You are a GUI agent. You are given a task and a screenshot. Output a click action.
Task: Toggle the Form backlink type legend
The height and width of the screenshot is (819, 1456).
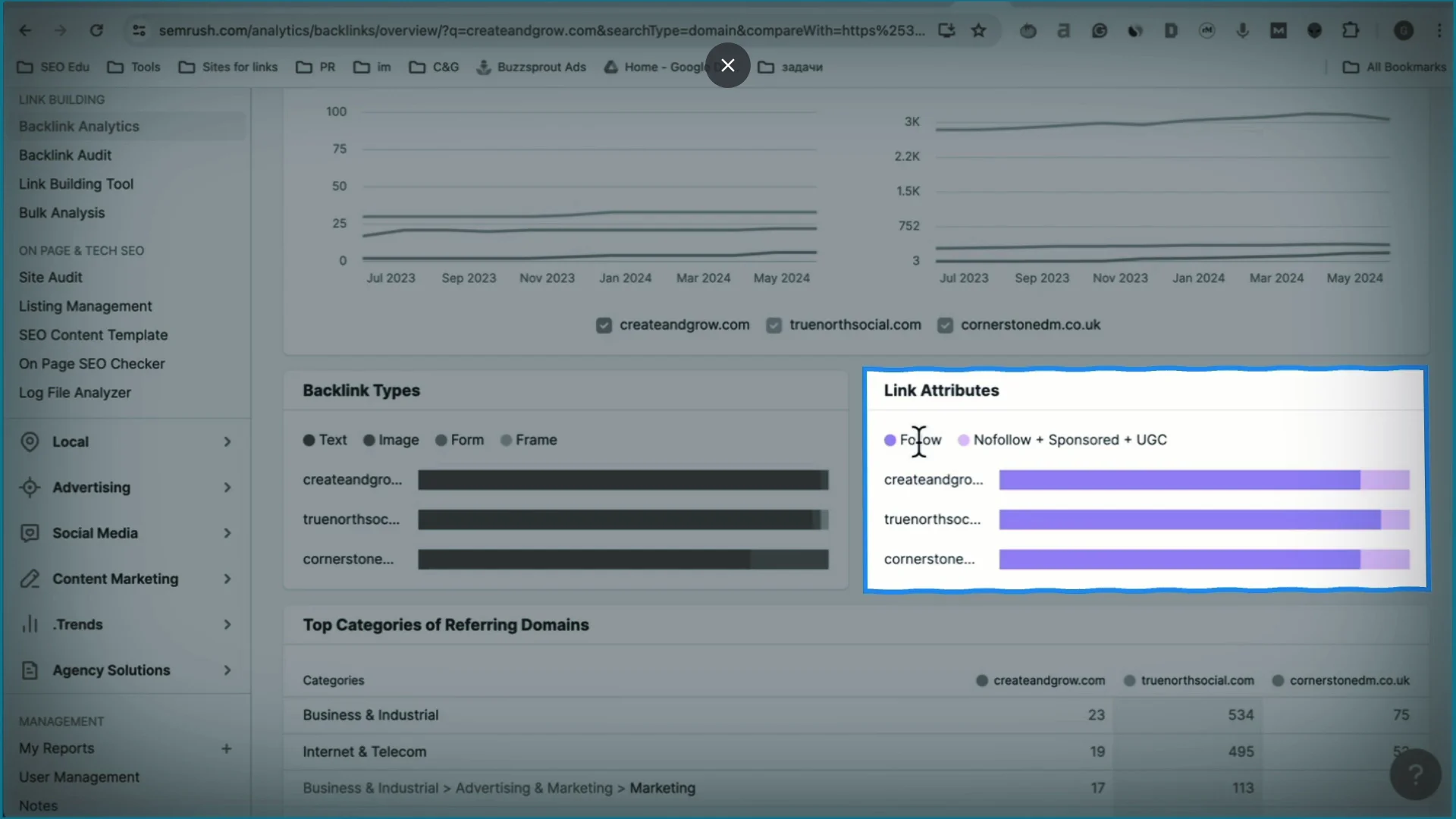coord(460,440)
